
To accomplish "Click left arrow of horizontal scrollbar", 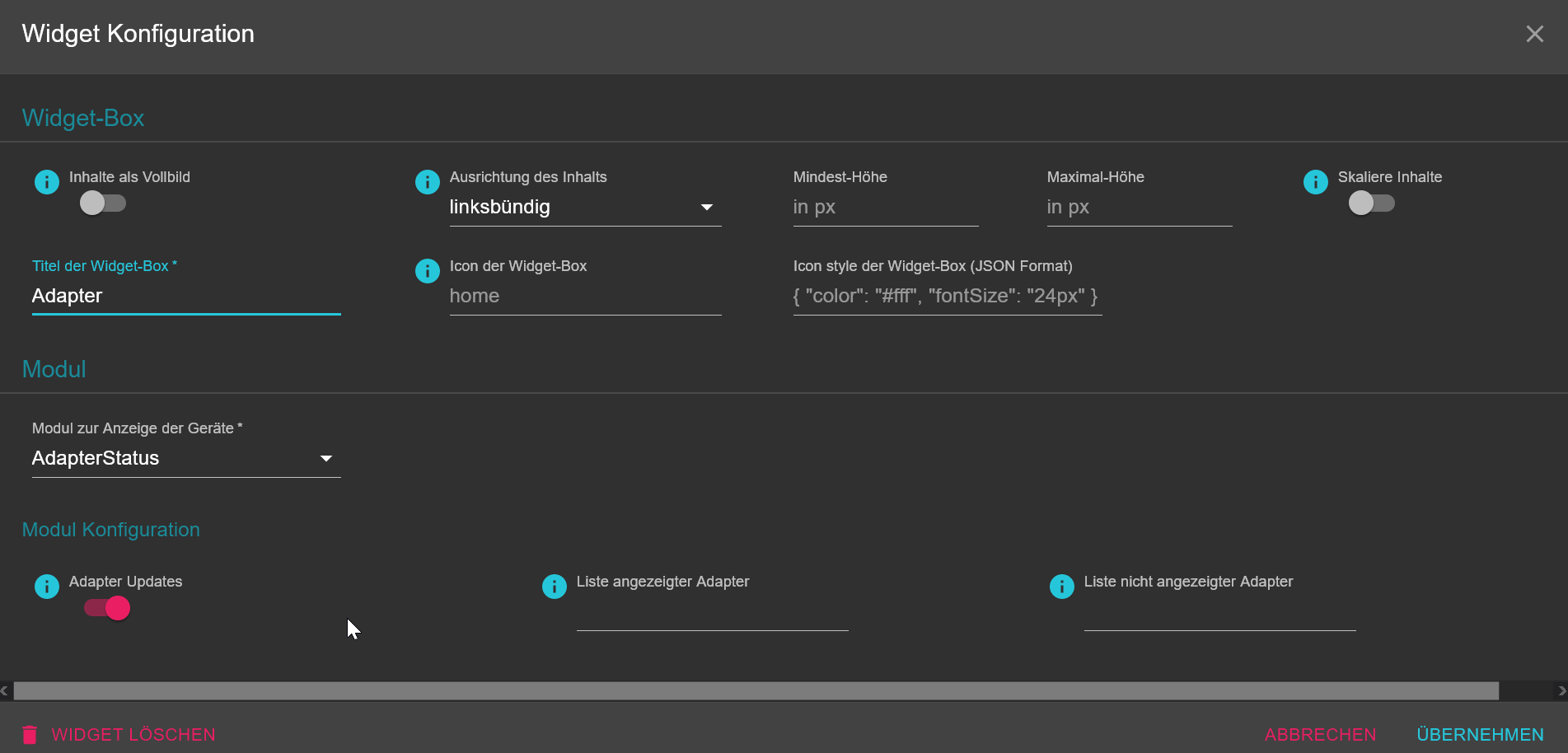I will click(x=5, y=691).
